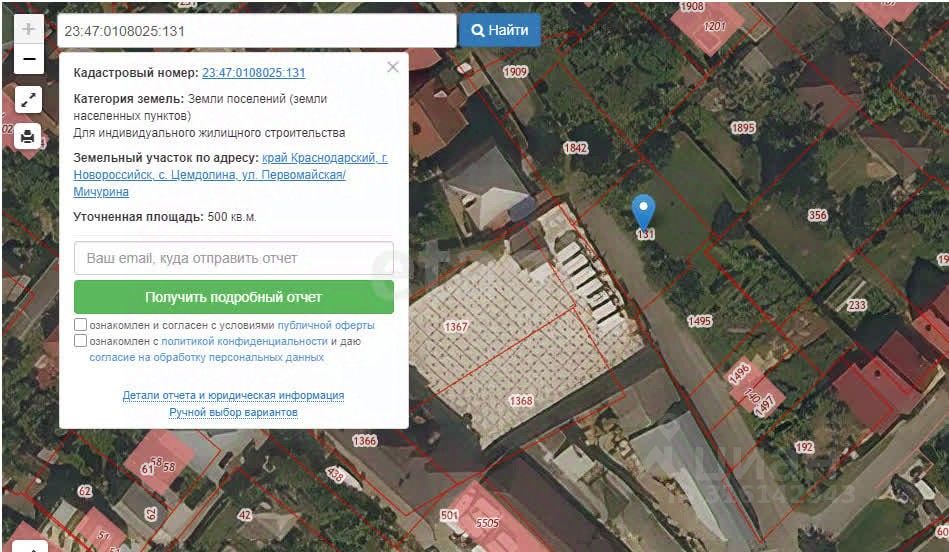Focus the email input for report

234,258
